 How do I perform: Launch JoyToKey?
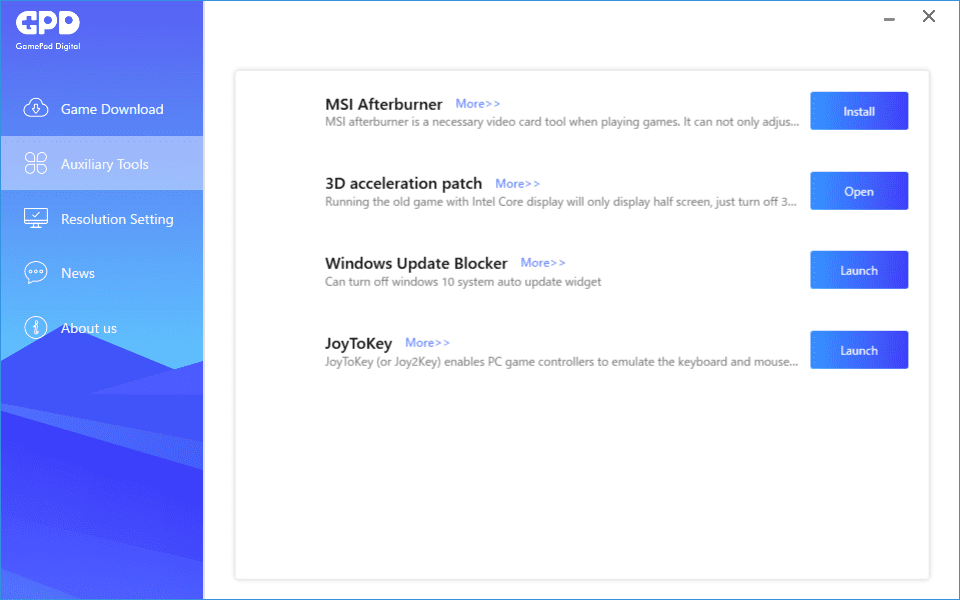(x=859, y=350)
